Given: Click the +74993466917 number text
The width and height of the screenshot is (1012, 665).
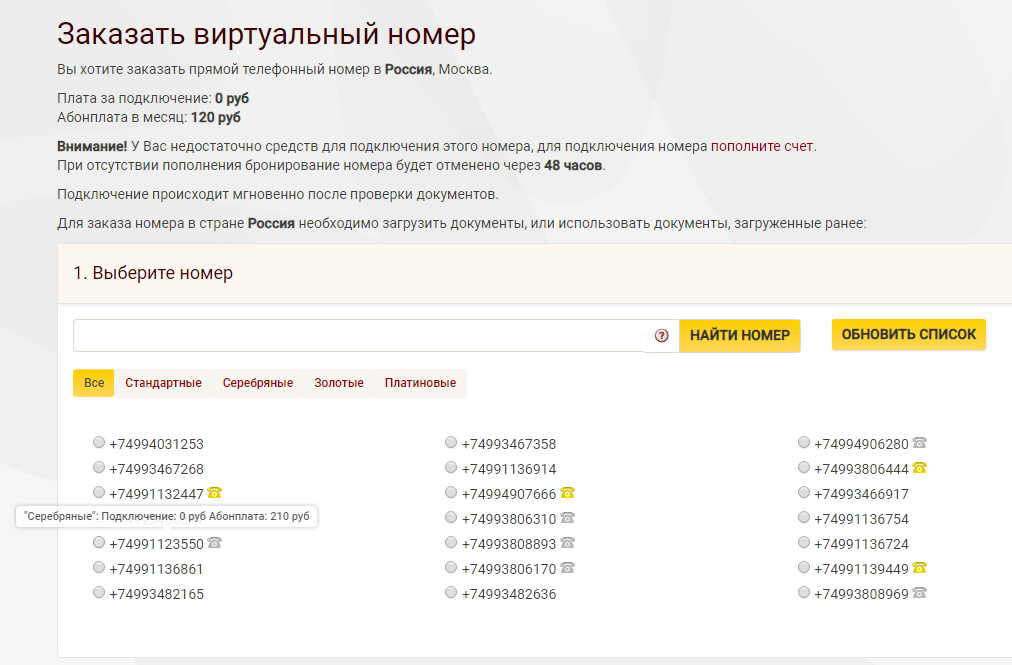Looking at the screenshot, I should tap(861, 494).
